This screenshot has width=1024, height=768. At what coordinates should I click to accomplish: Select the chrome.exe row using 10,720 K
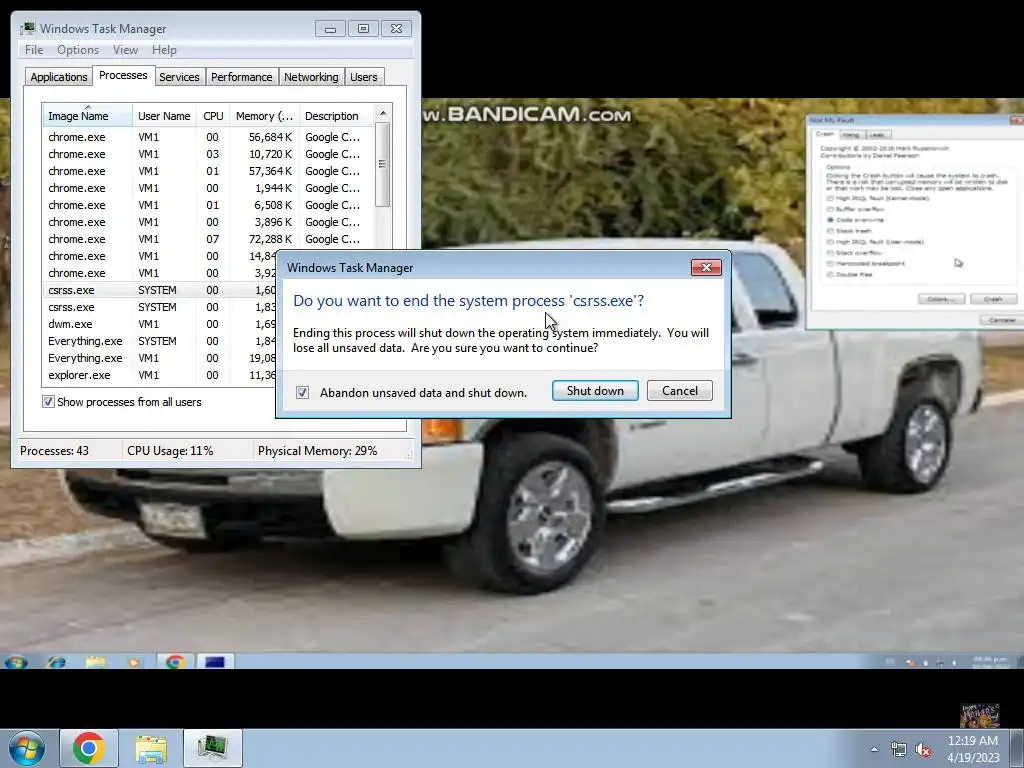[208, 154]
